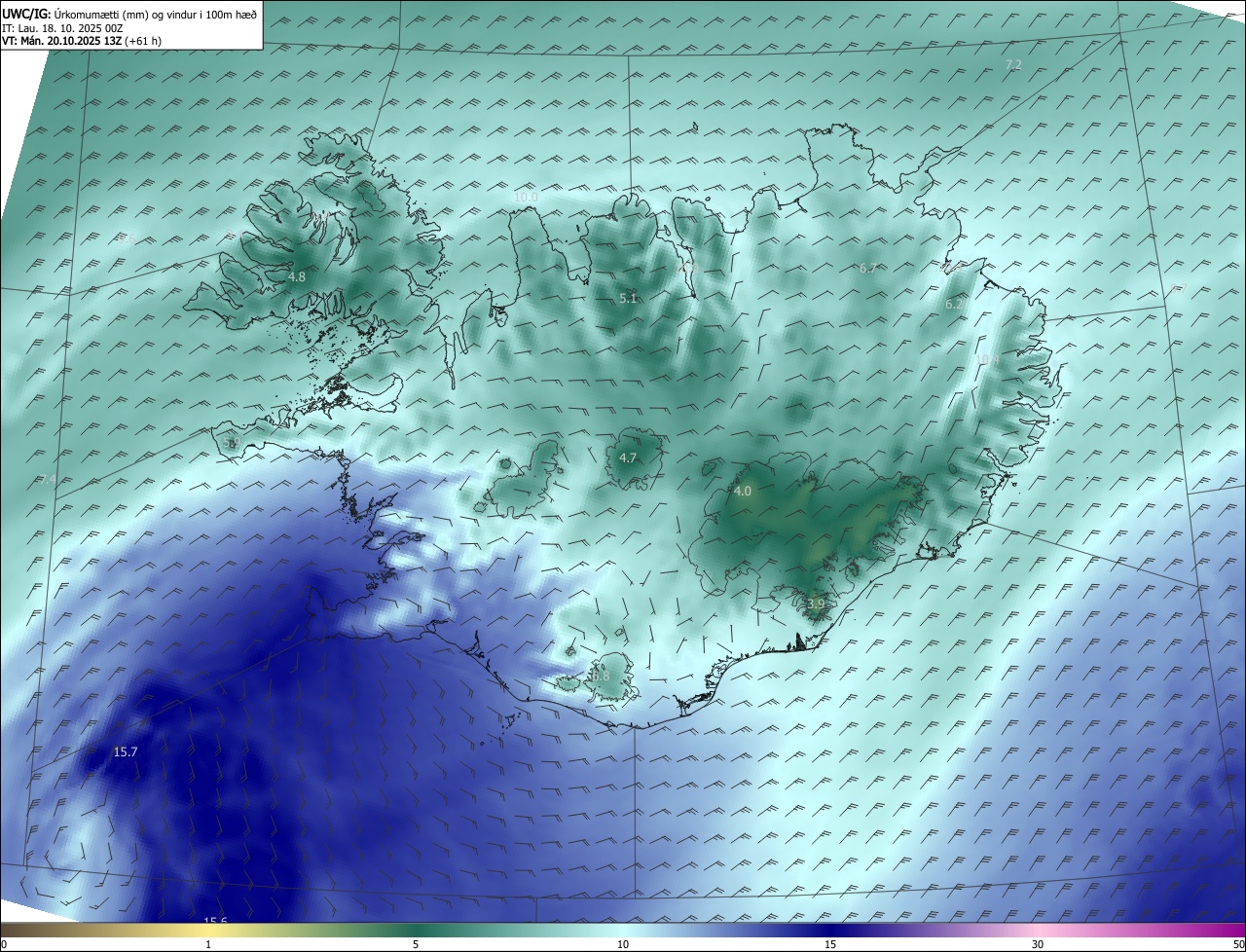Click the 6.7 value label
The width and height of the screenshot is (1246, 952).
coord(869,268)
